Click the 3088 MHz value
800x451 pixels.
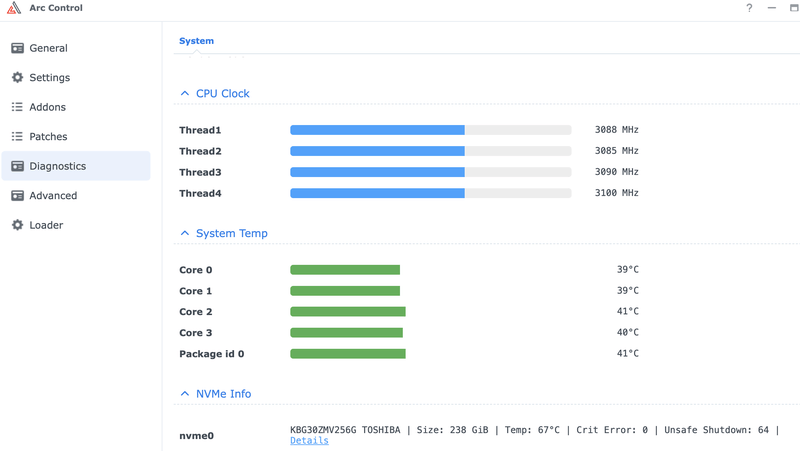pyautogui.click(x=616, y=130)
